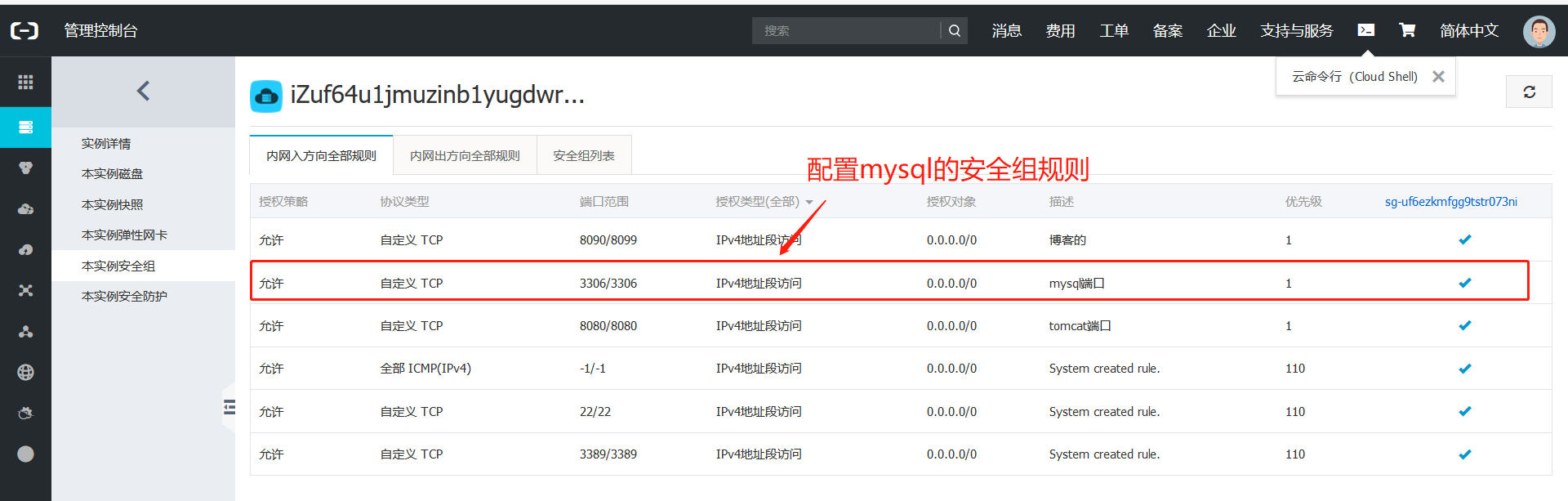
Task: Open 费用 in the top navigation
Action: (x=1060, y=30)
